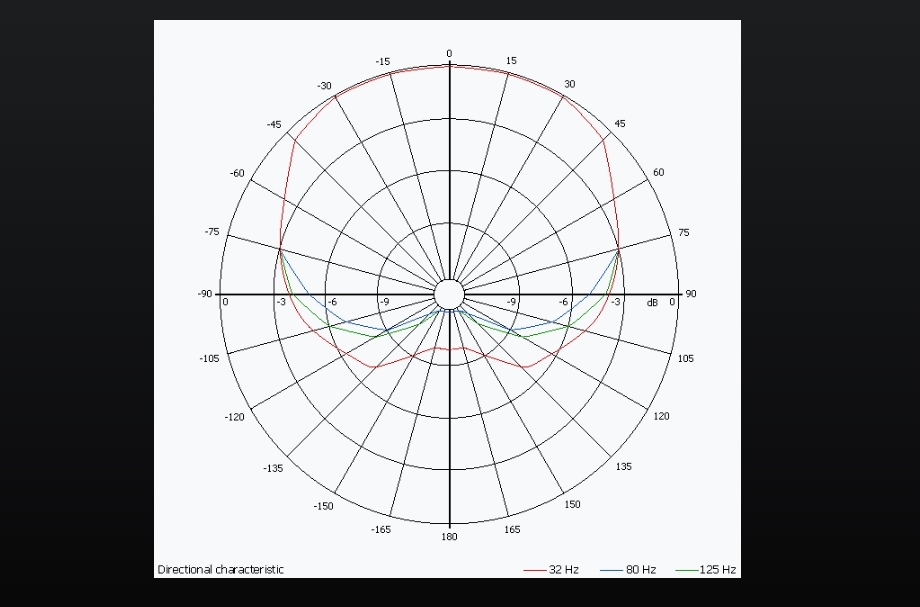Click the -90 degree label on left
Screen dimensions: 920x607
(205, 294)
